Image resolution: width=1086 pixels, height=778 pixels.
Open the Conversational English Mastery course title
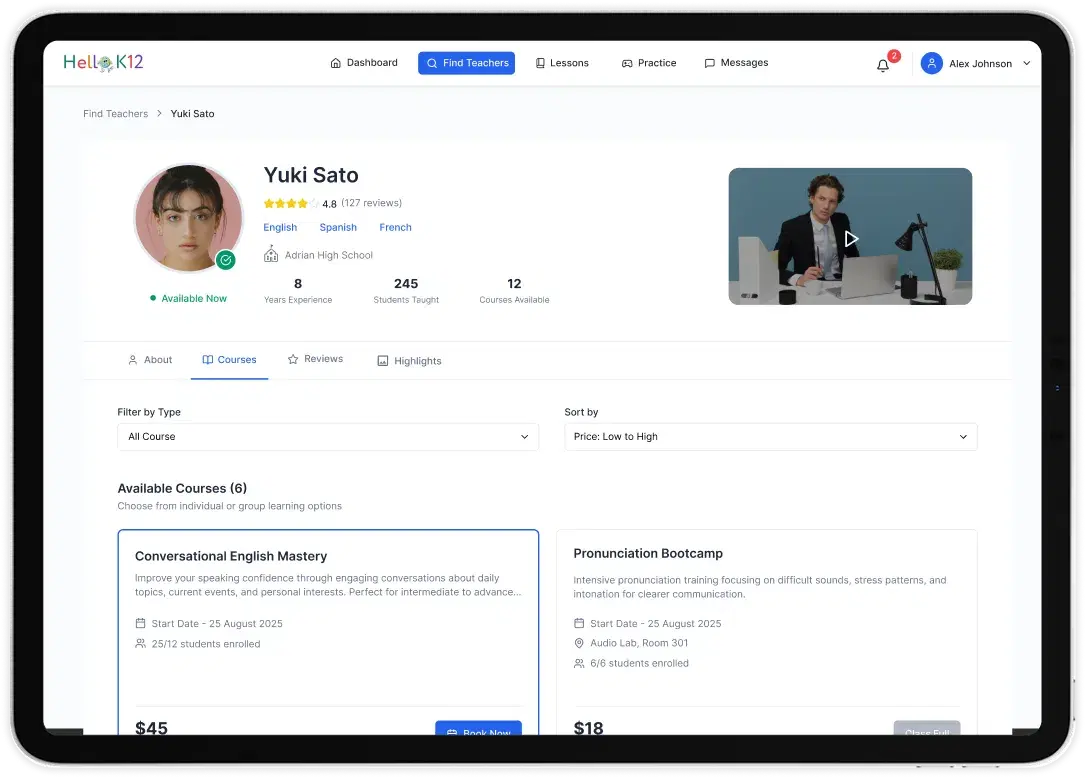click(231, 556)
